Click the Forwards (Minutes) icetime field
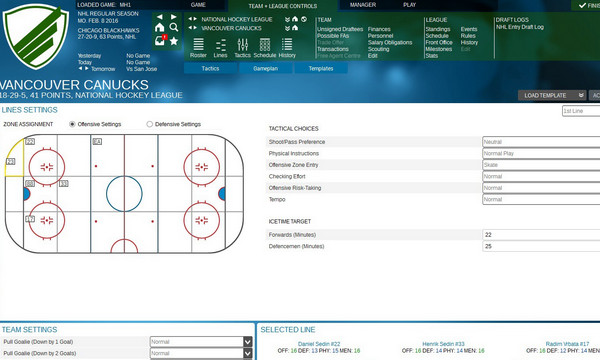This screenshot has width=600, height=360. coord(541,235)
